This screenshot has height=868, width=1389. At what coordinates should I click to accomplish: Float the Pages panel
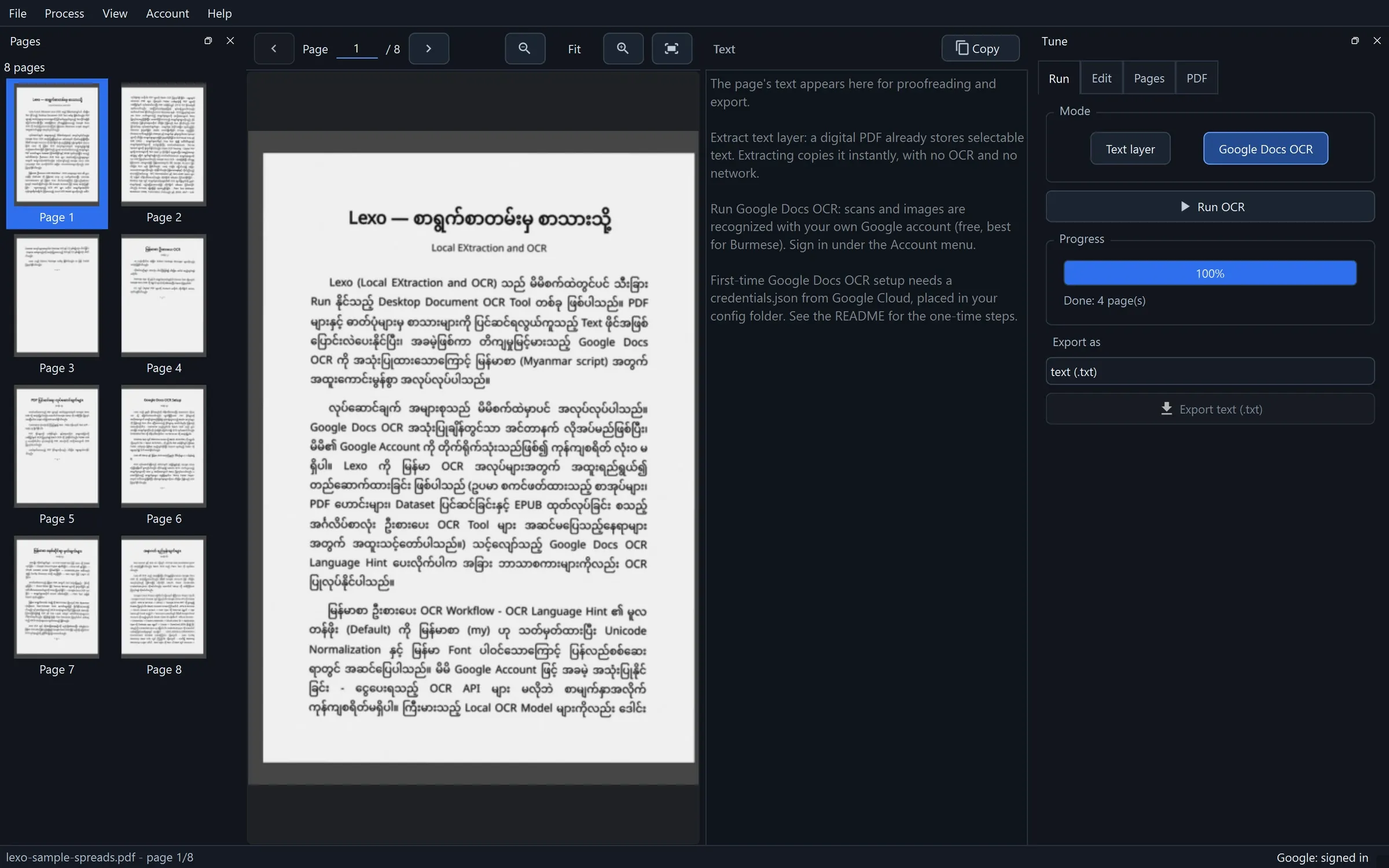208,41
